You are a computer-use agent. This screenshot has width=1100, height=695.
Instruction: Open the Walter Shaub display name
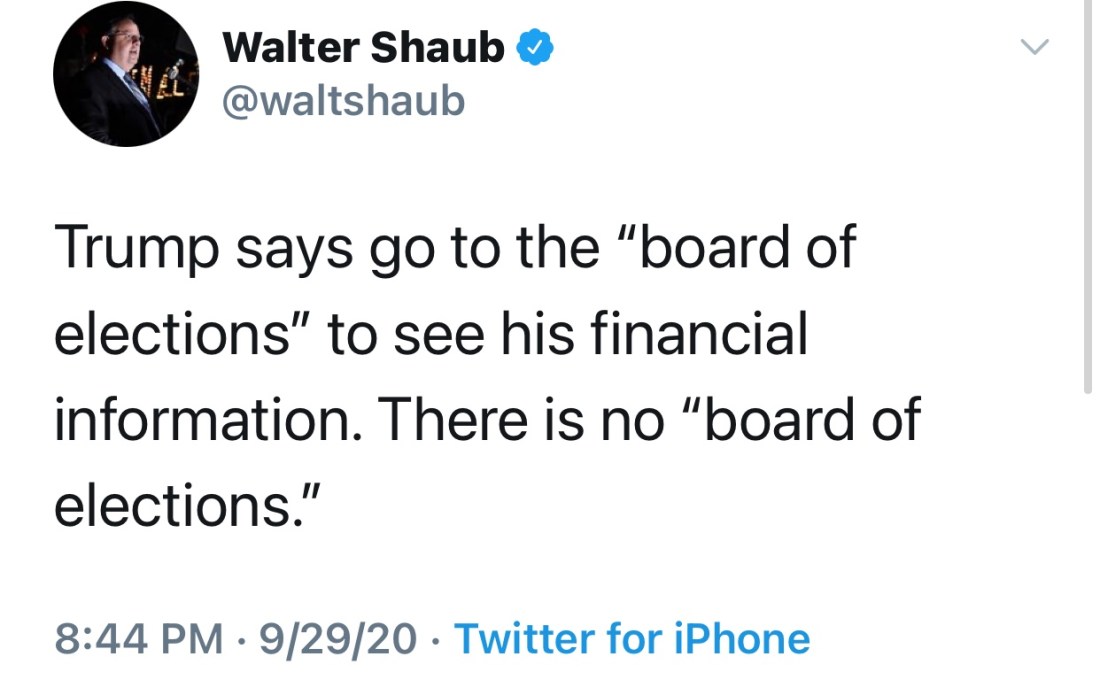pyautogui.click(x=363, y=47)
